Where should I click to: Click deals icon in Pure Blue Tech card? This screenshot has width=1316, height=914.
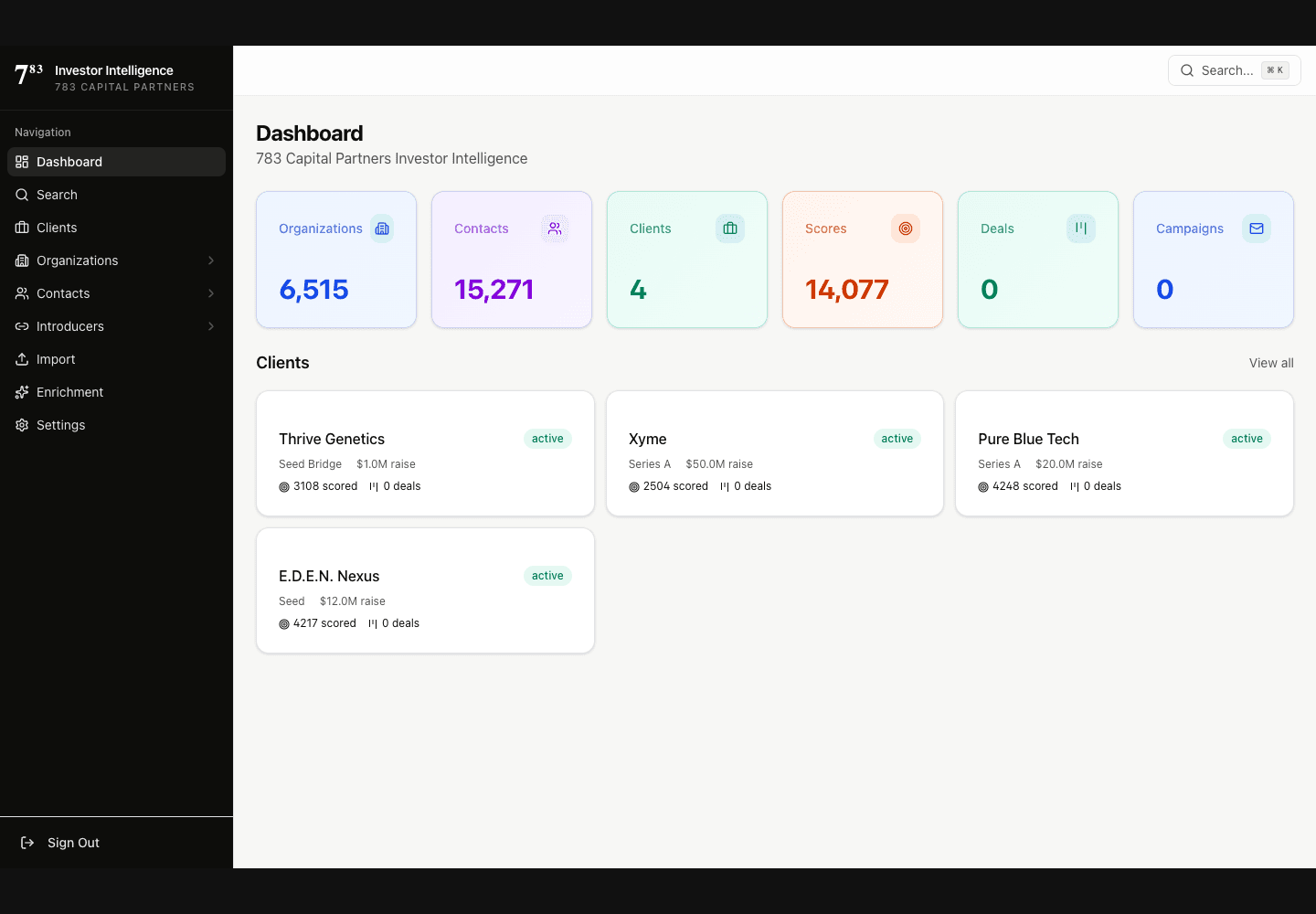click(x=1075, y=487)
